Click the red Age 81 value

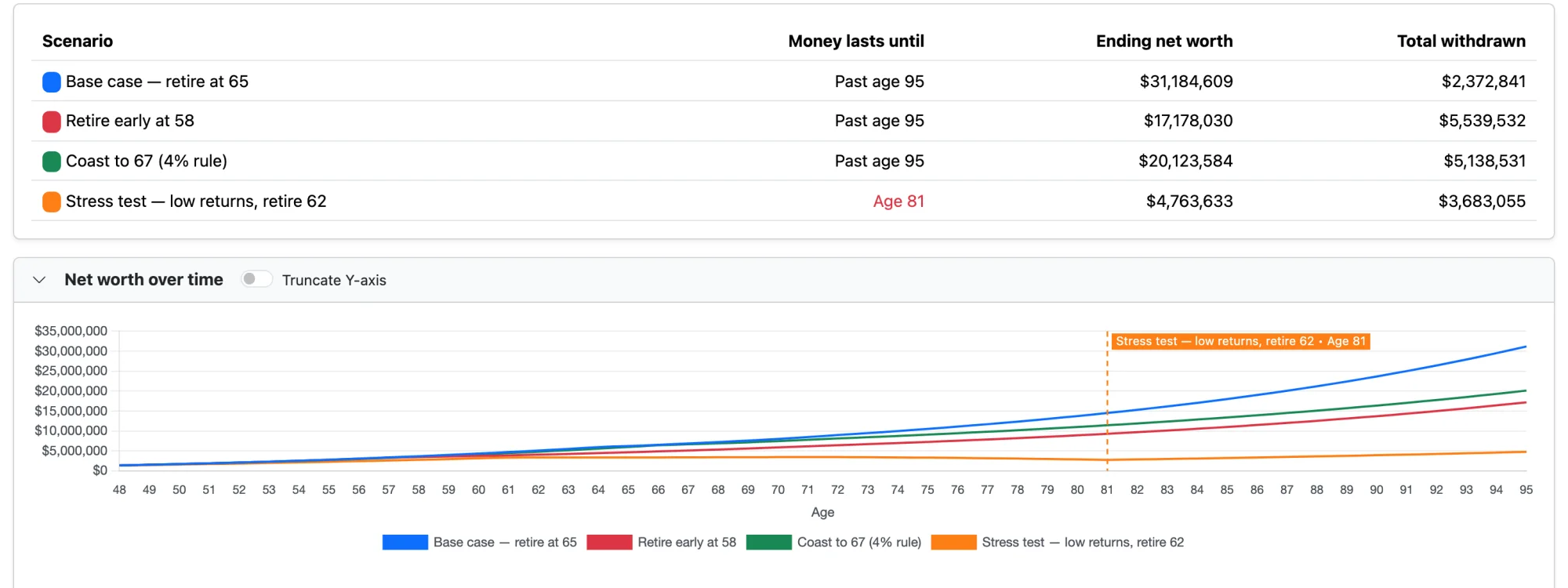[898, 201]
